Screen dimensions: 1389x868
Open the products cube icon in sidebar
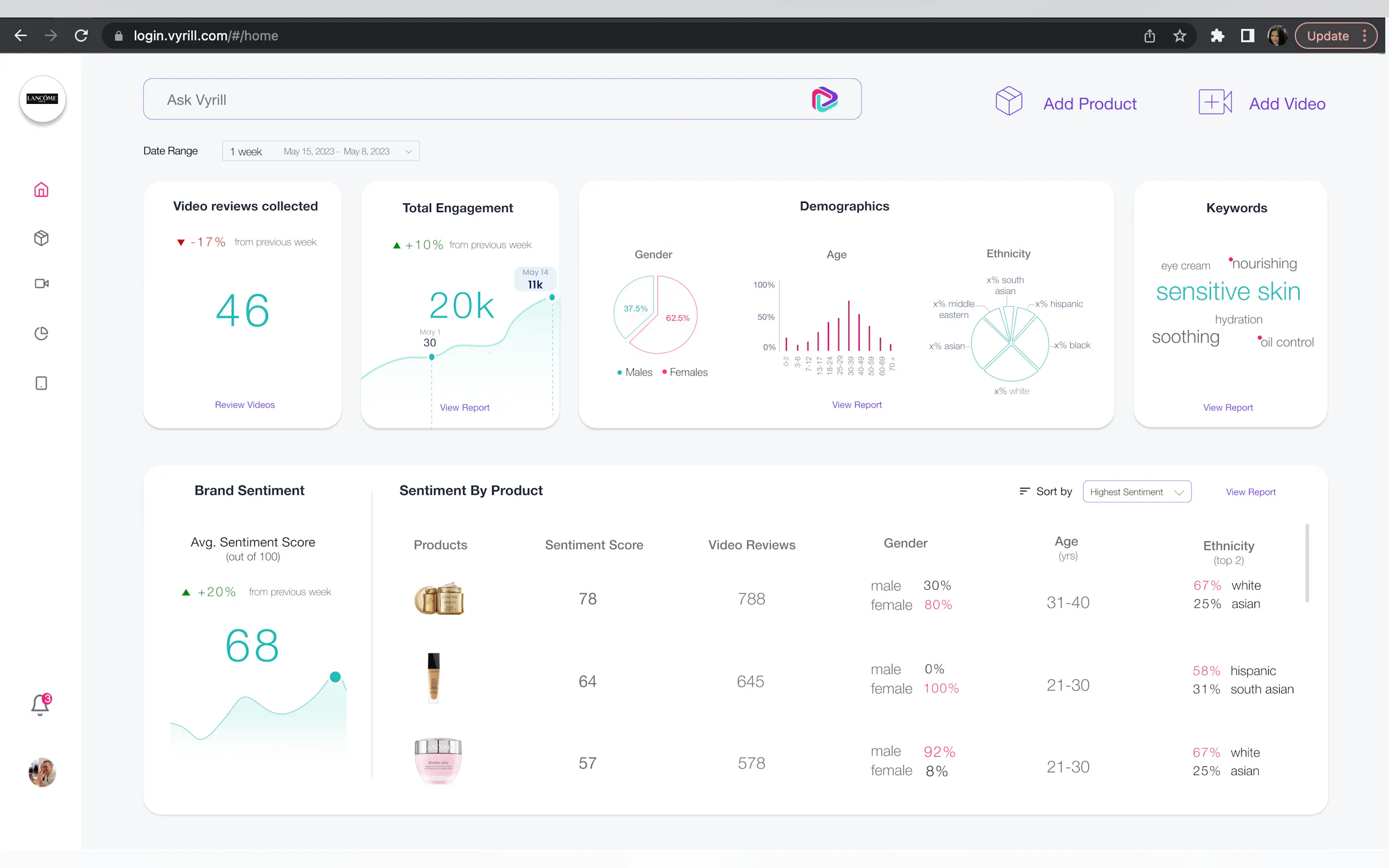pos(42,238)
